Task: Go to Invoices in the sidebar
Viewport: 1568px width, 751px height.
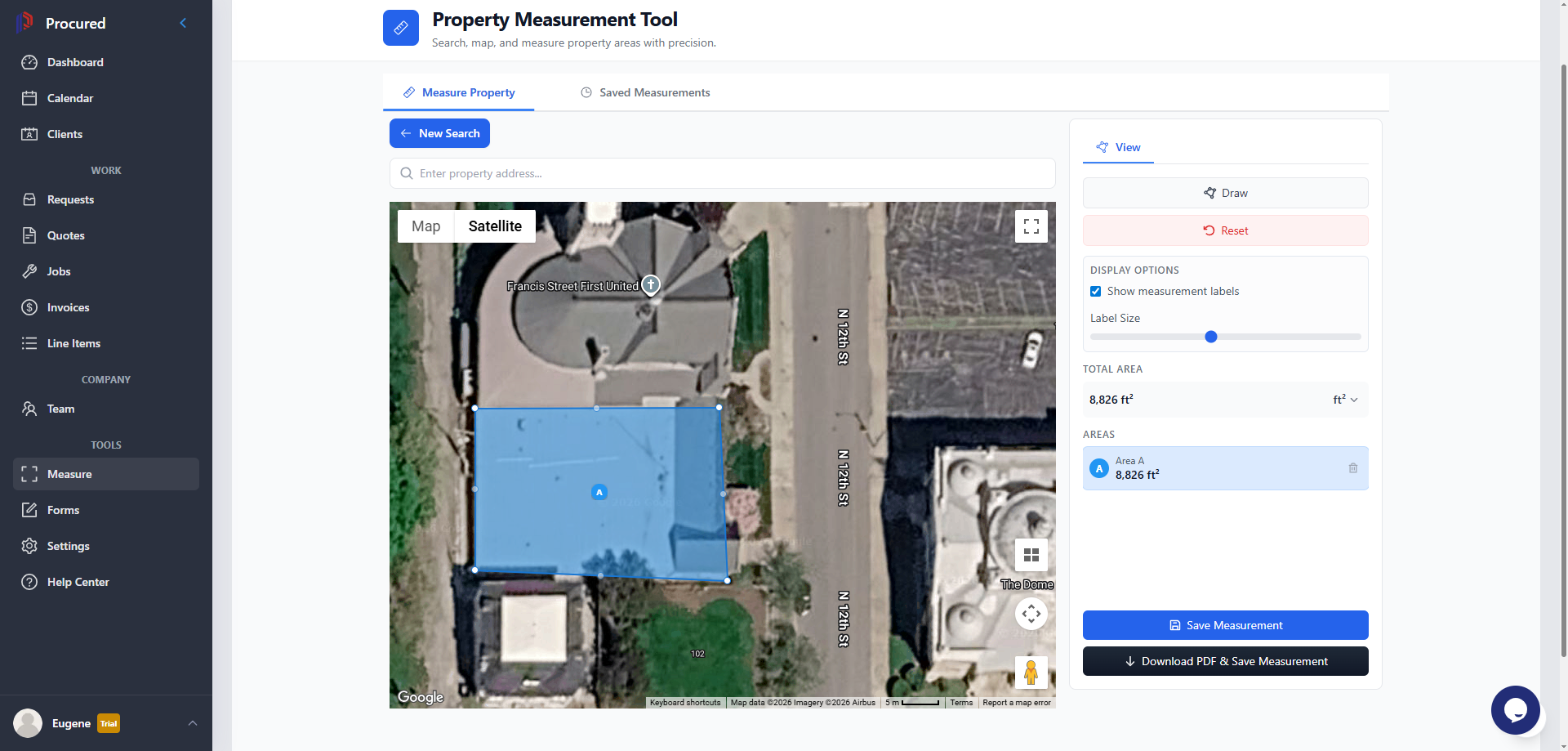Action: (x=68, y=307)
